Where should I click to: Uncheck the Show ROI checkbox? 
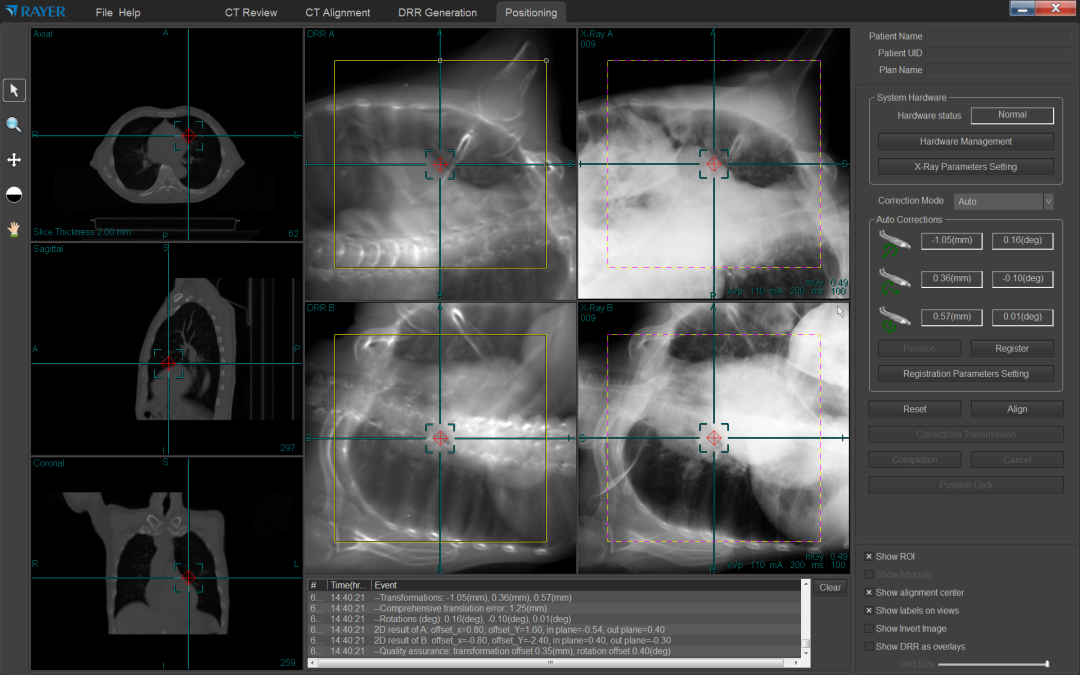click(869, 557)
